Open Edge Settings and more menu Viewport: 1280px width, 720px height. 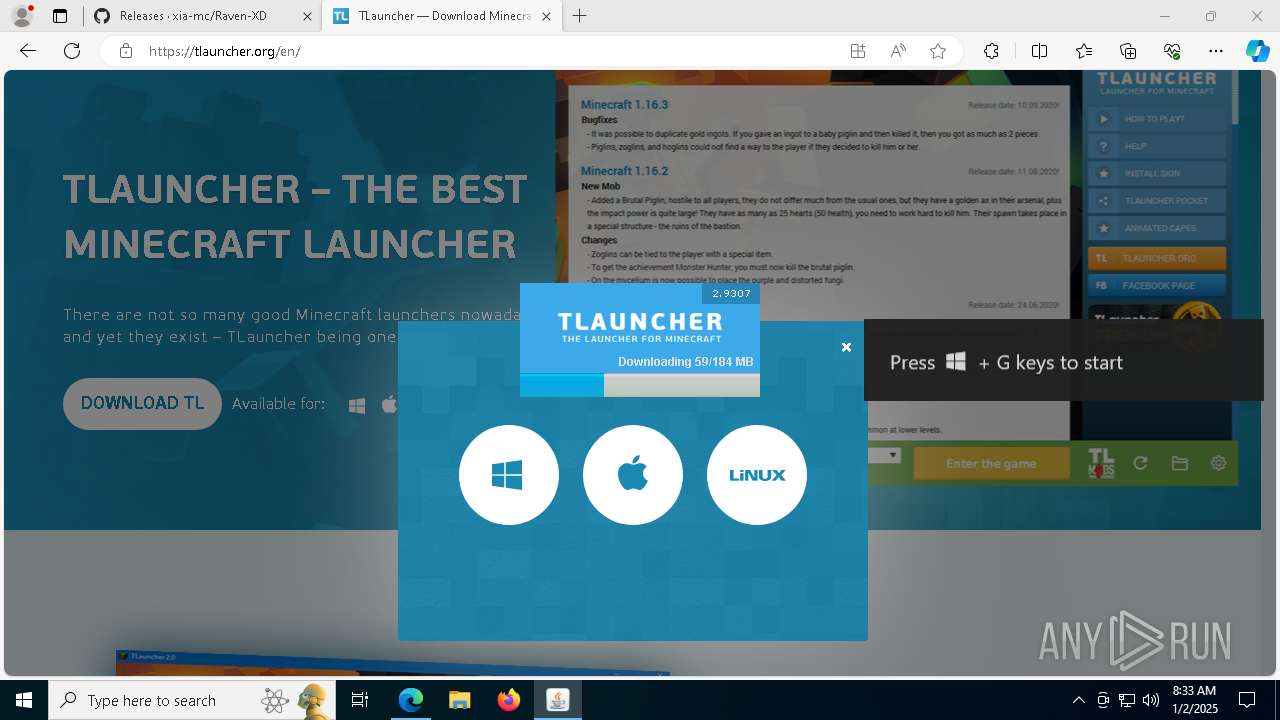pos(1216,51)
